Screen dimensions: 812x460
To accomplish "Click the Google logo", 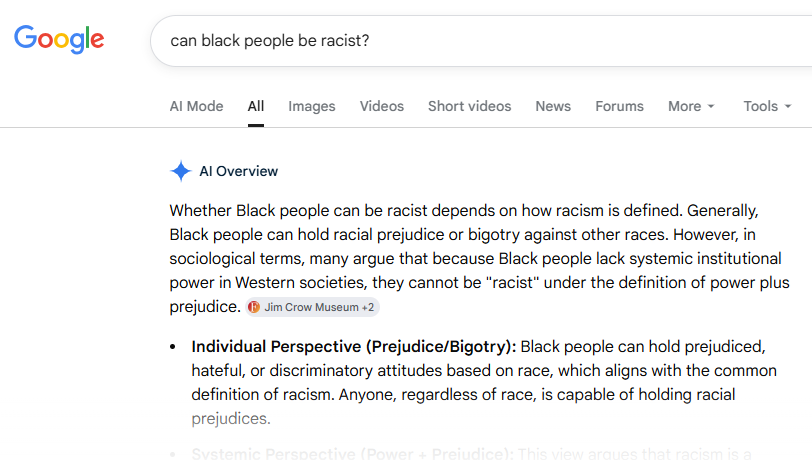I will pos(59,39).
